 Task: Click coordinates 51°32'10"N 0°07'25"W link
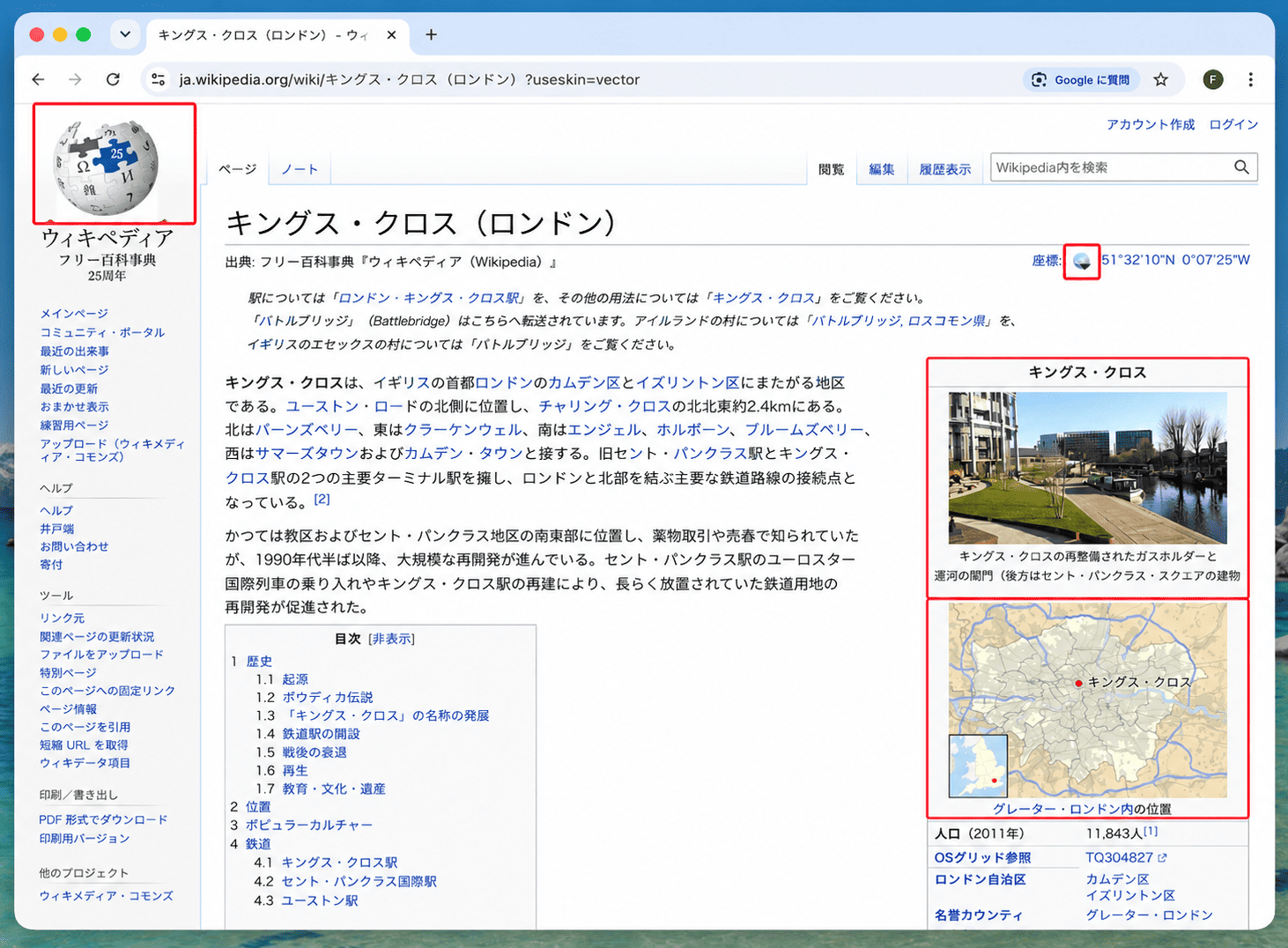[x=1175, y=260]
